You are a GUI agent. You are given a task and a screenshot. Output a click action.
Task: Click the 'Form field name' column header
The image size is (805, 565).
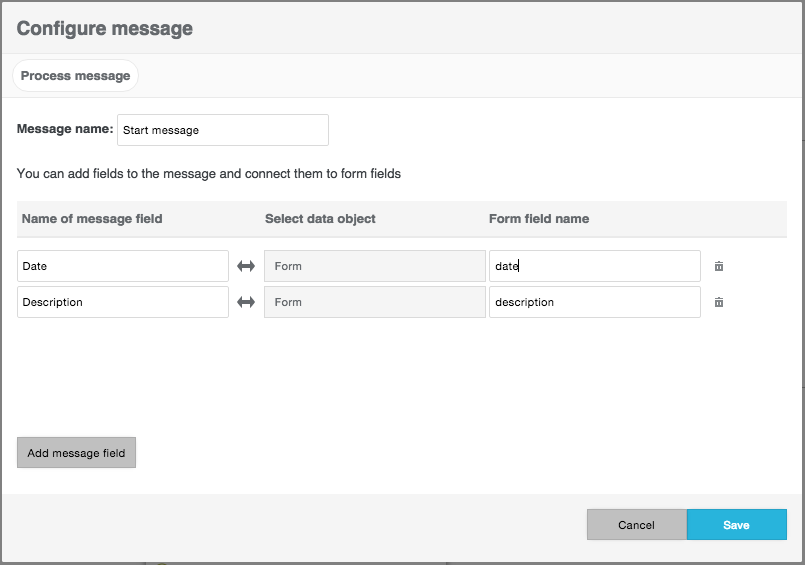click(539, 219)
